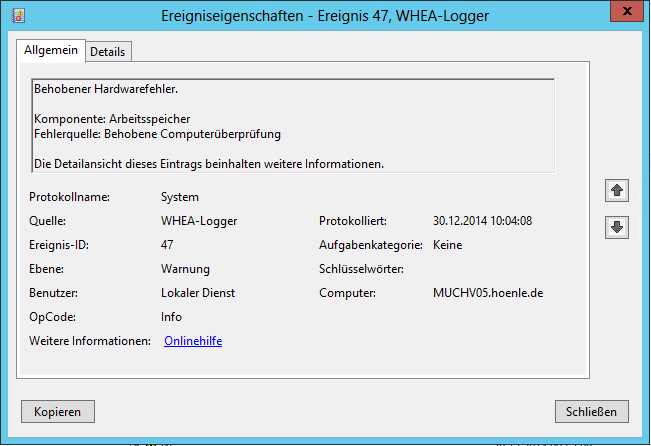Click inside the event description text box
The width and height of the screenshot is (651, 446).
tap(293, 125)
